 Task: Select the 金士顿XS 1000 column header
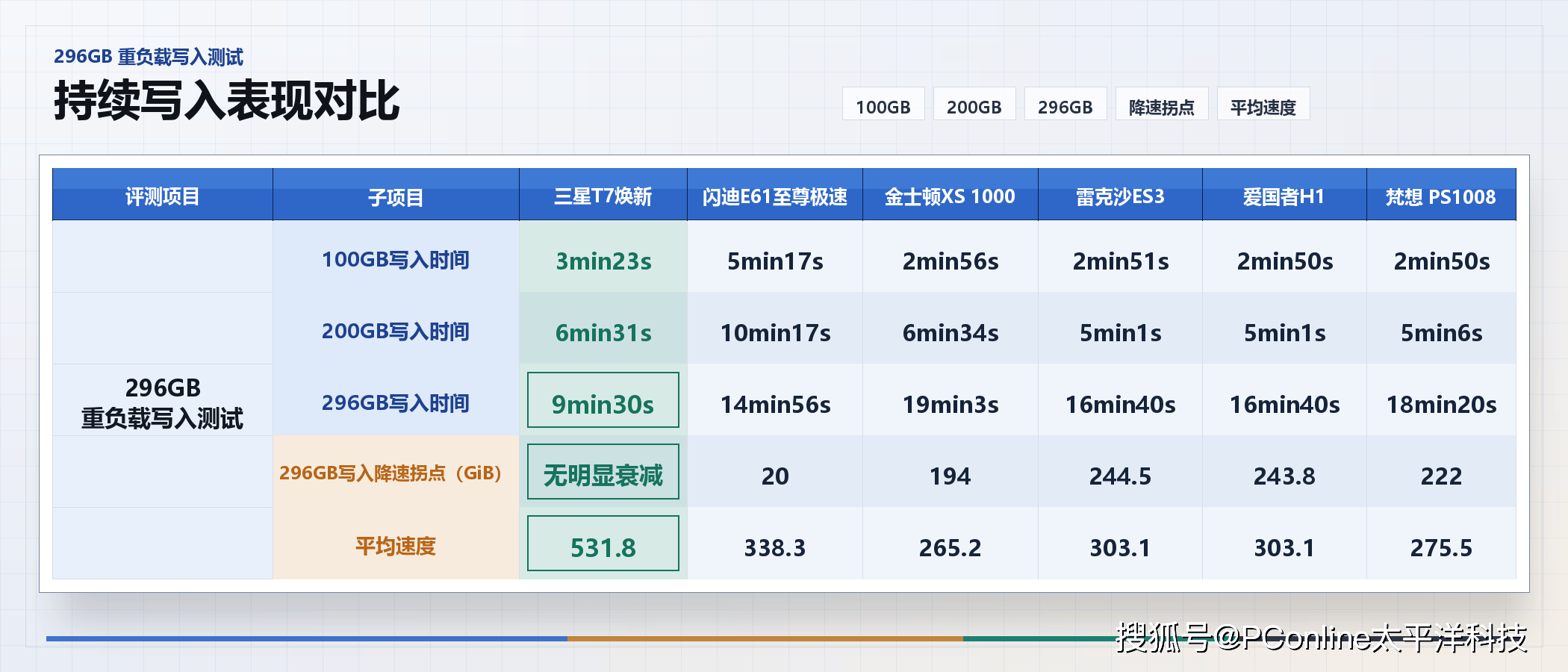point(951,196)
